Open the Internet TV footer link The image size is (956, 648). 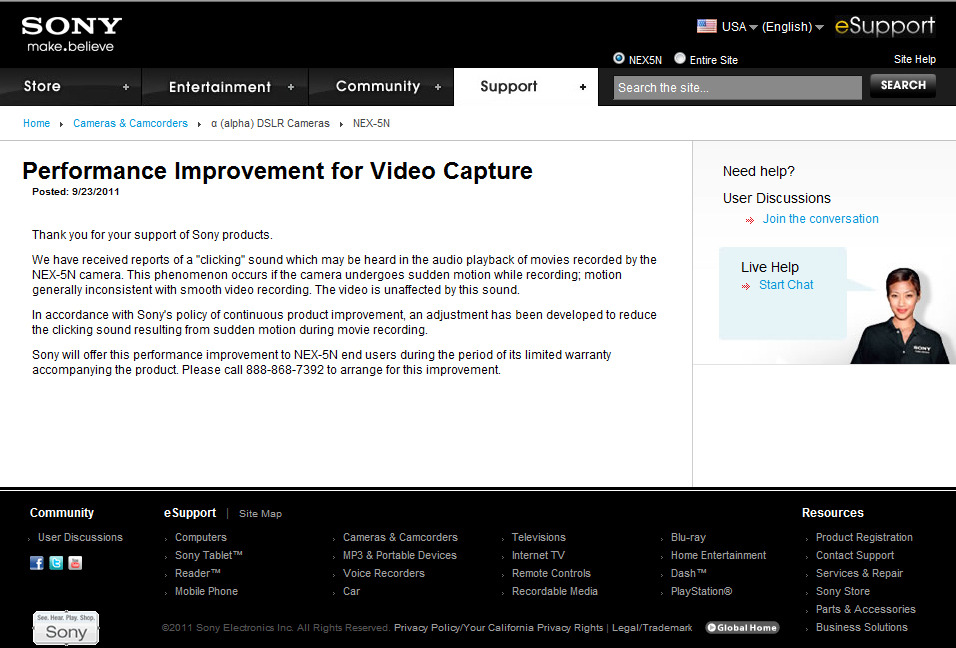click(x=538, y=555)
